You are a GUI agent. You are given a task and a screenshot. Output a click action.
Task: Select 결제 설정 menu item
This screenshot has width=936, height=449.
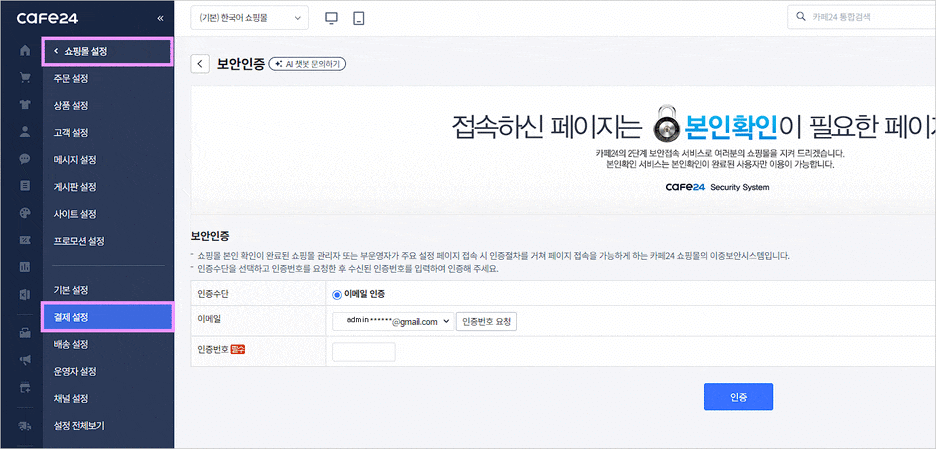[107, 317]
